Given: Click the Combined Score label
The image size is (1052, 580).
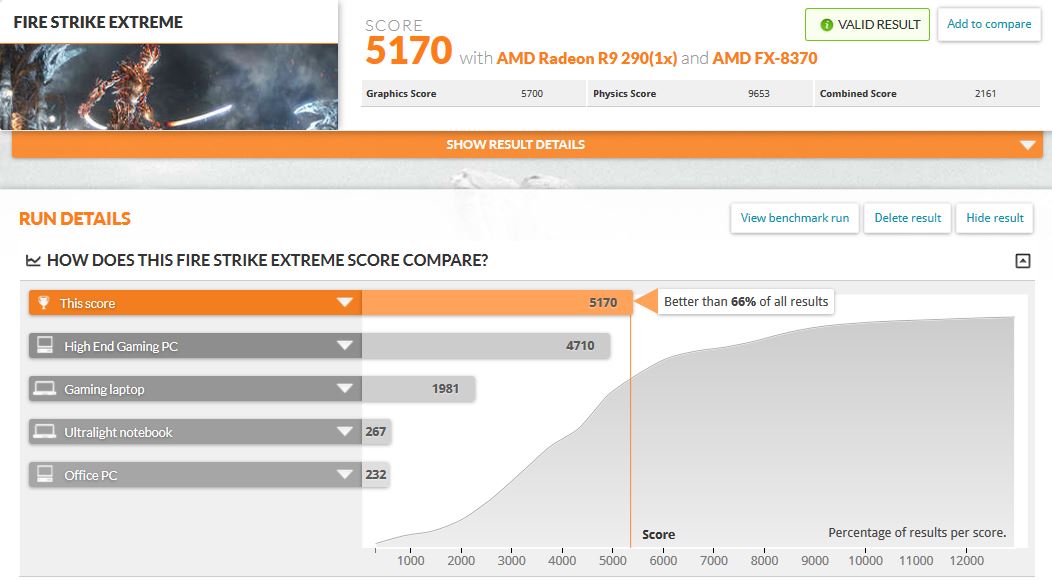Looking at the screenshot, I should coord(858,94).
